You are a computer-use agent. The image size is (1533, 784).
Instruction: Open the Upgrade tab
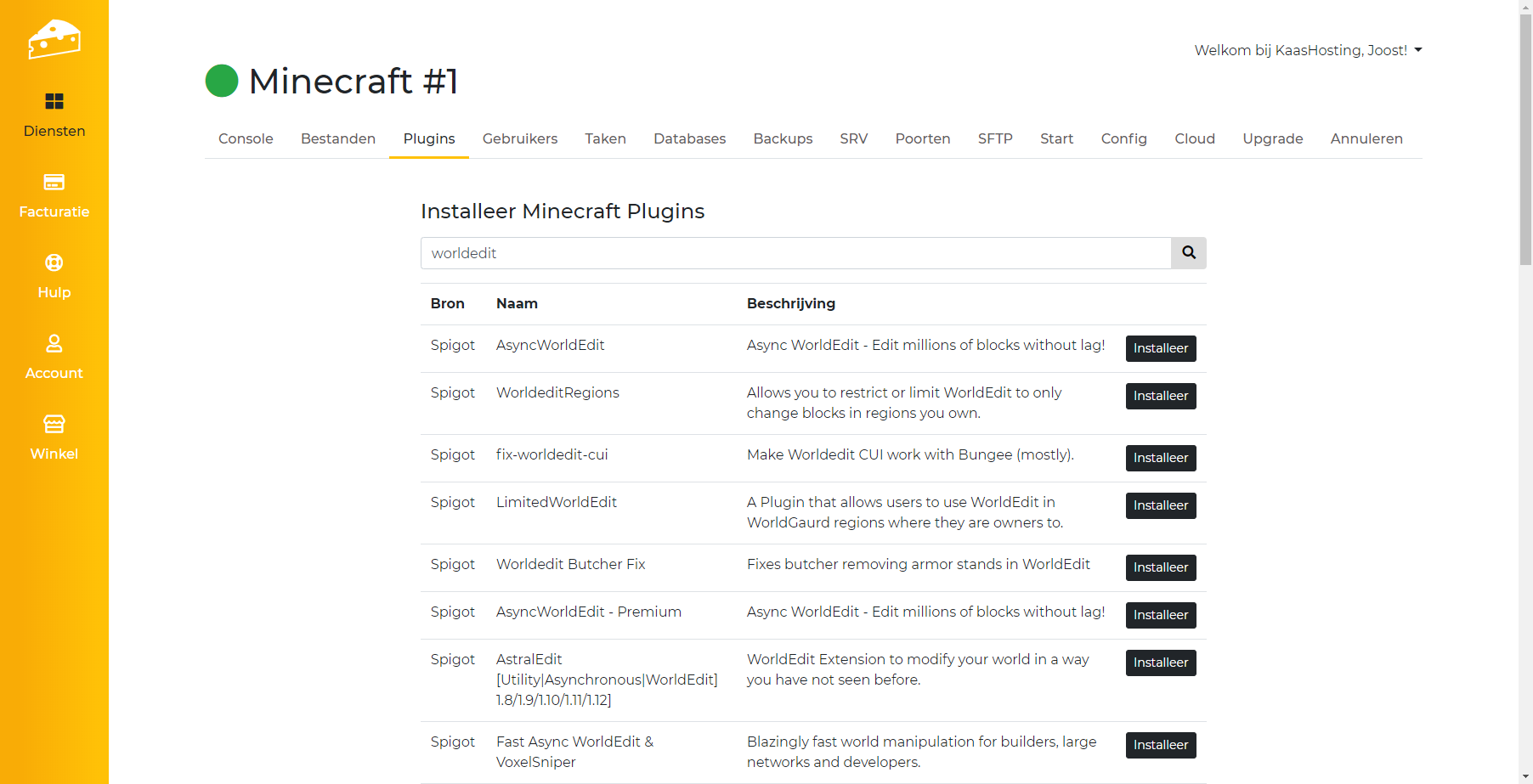click(1272, 138)
